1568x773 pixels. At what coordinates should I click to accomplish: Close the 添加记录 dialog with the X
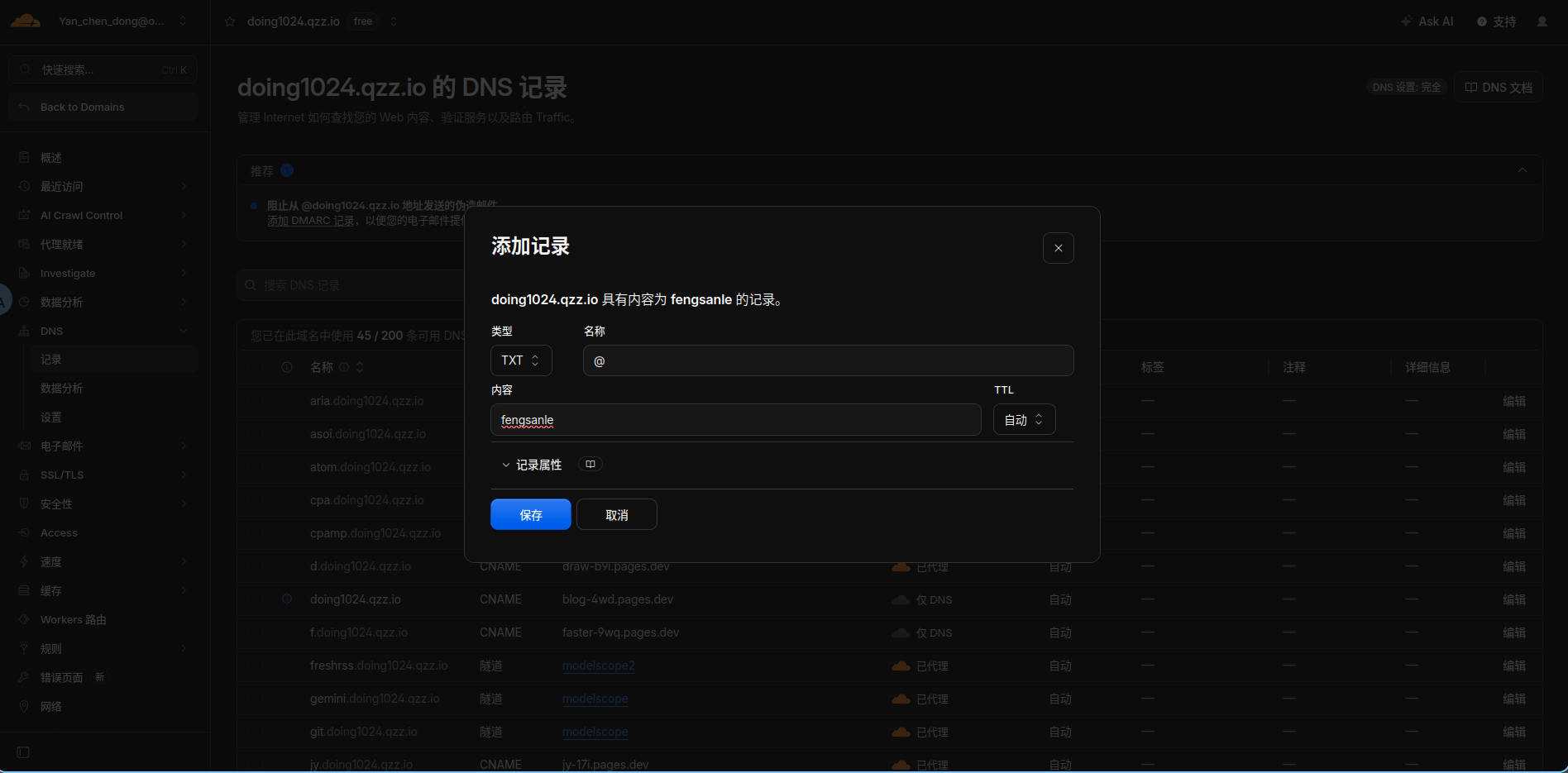point(1058,248)
